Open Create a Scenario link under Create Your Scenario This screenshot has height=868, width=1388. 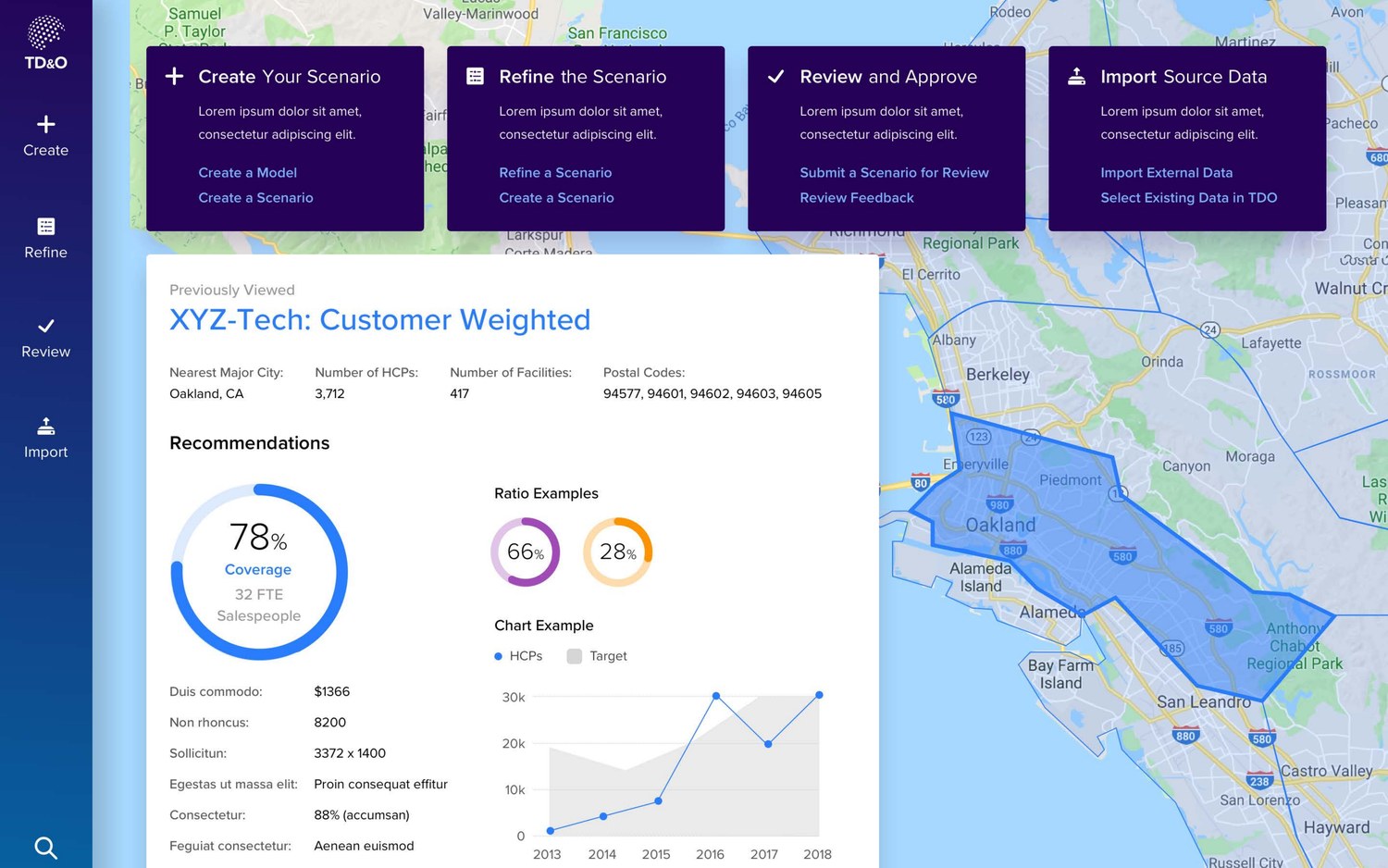(255, 197)
